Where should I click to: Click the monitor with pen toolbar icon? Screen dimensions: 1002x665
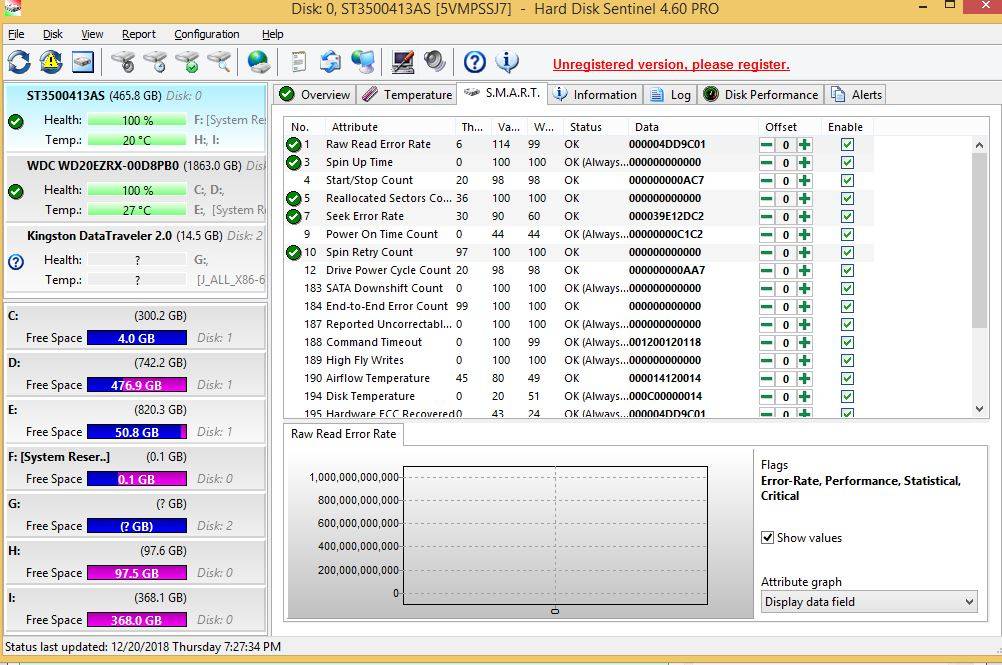click(x=402, y=63)
